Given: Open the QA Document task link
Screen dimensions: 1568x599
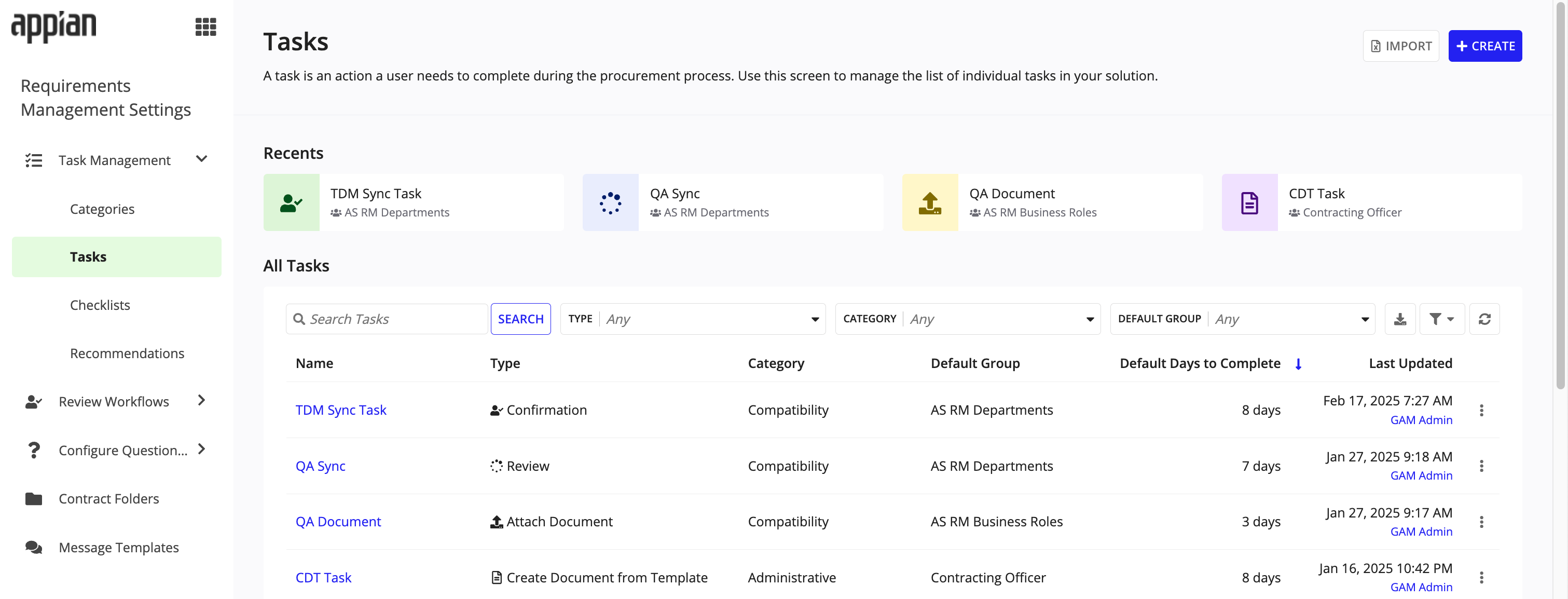Looking at the screenshot, I should (x=338, y=522).
